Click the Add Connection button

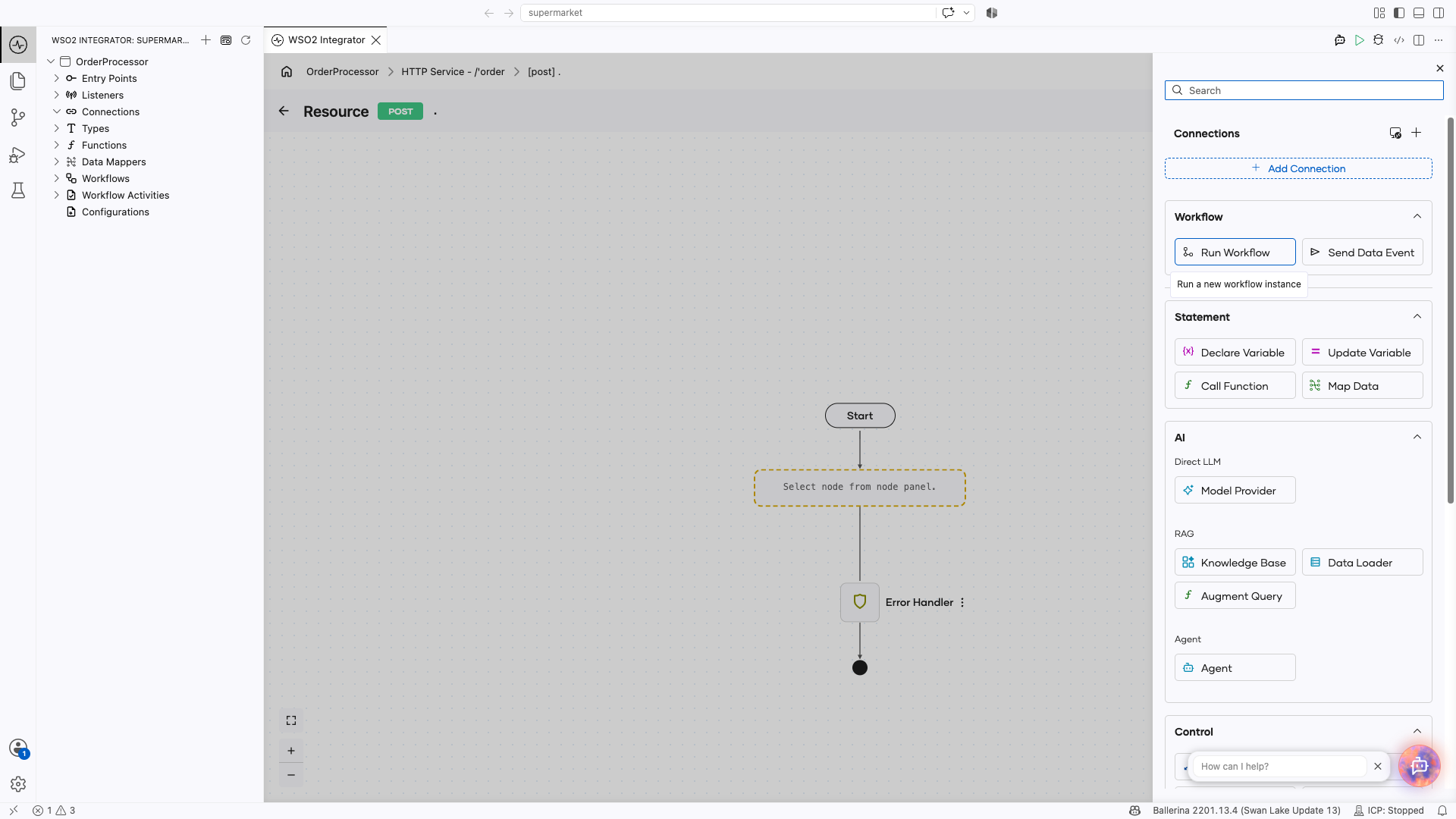1298,168
